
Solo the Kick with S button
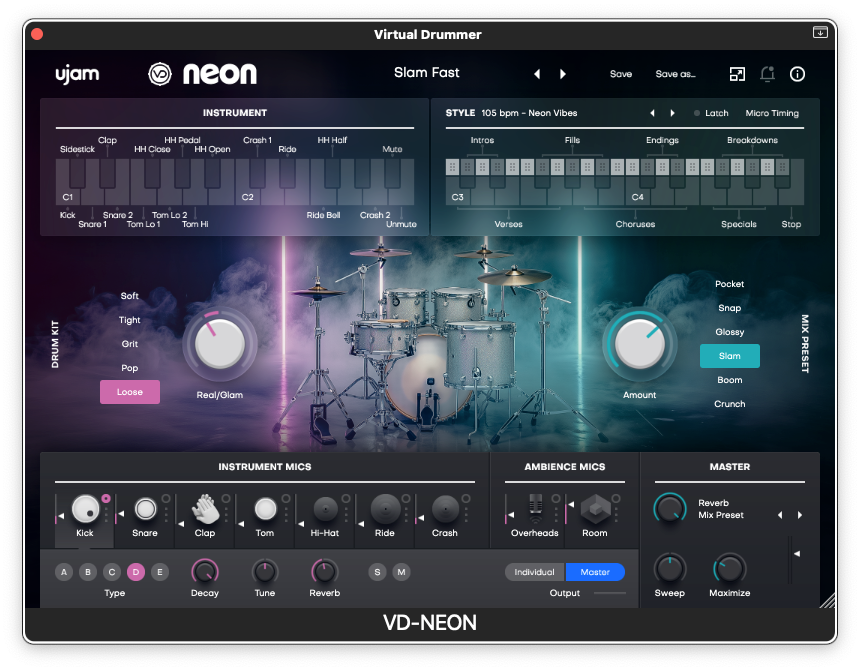[x=377, y=572]
